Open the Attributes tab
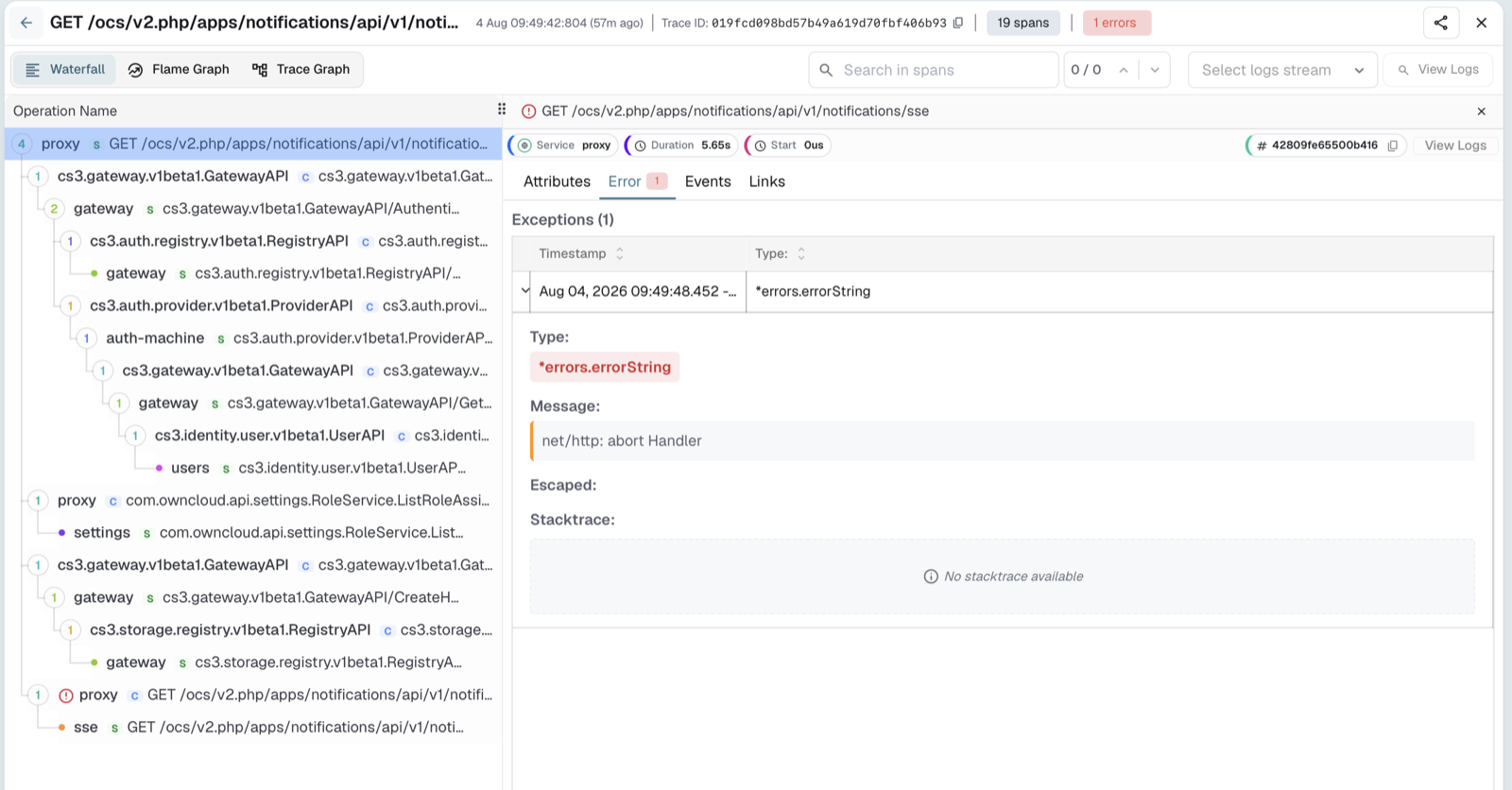Screen dimensions: 1512x790 [557, 181]
